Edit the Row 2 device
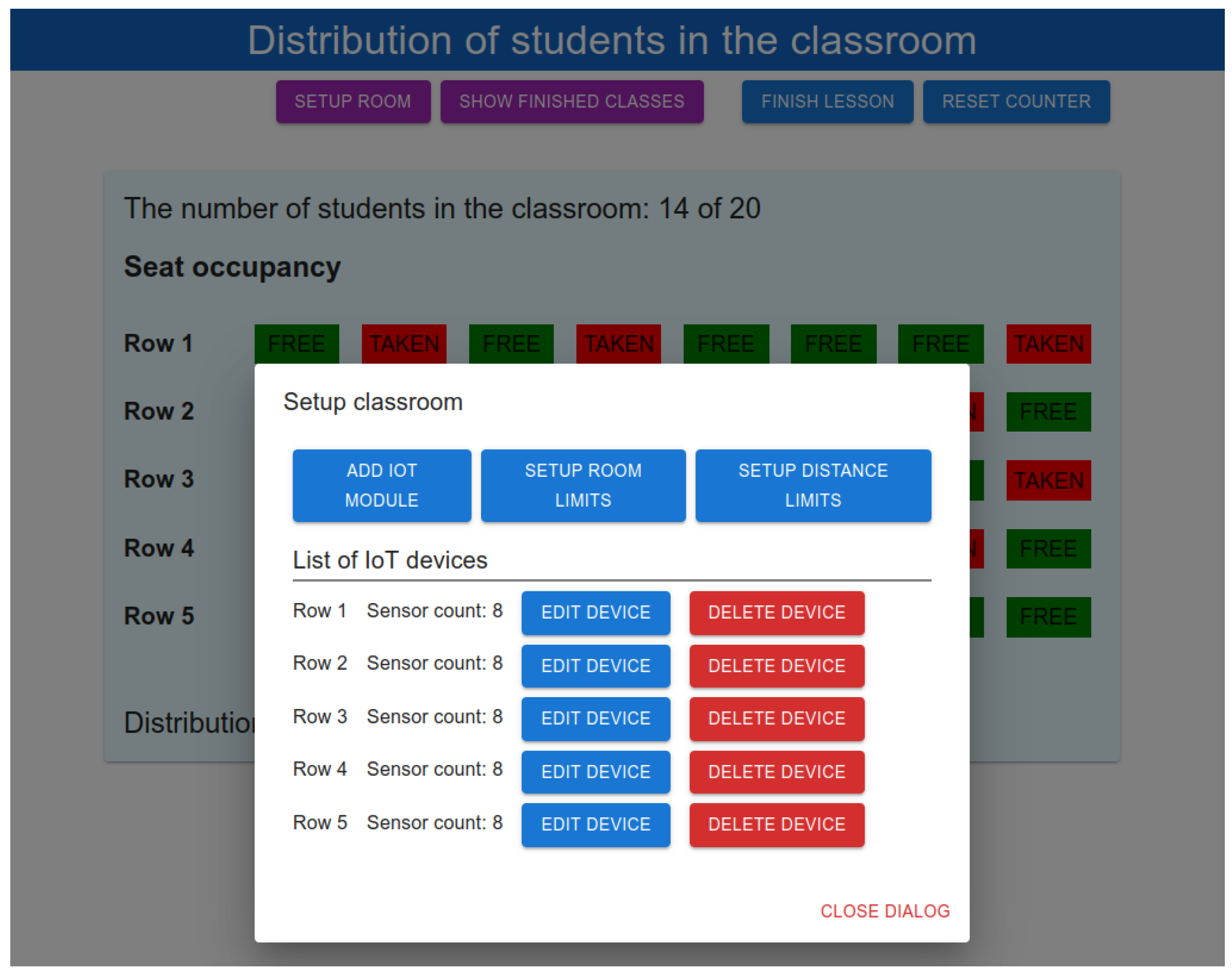This screenshot has width=1232, height=972. pyautogui.click(x=596, y=666)
